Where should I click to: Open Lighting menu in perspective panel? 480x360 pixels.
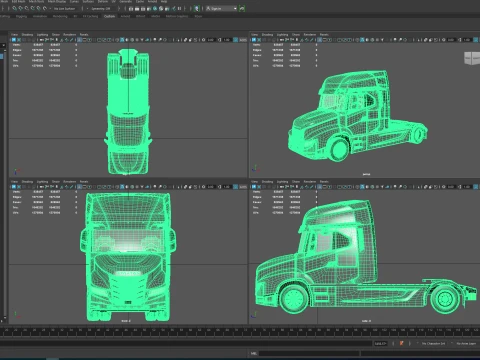click(282, 34)
